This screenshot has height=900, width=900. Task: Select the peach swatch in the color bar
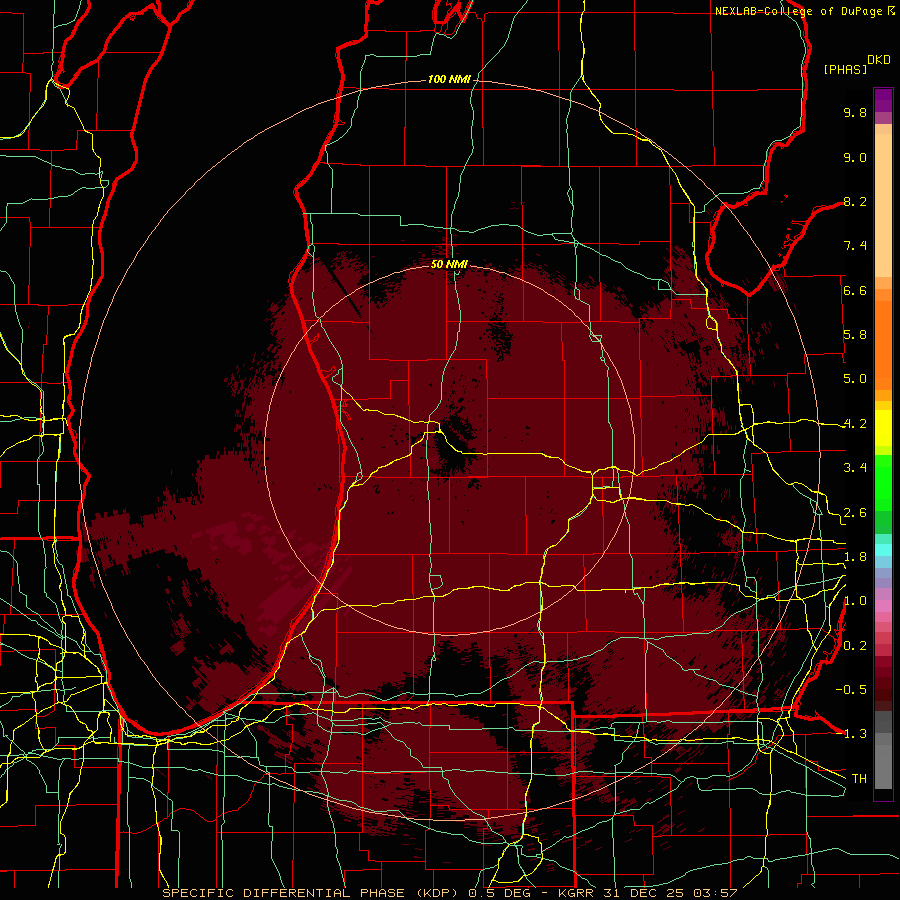(883, 207)
